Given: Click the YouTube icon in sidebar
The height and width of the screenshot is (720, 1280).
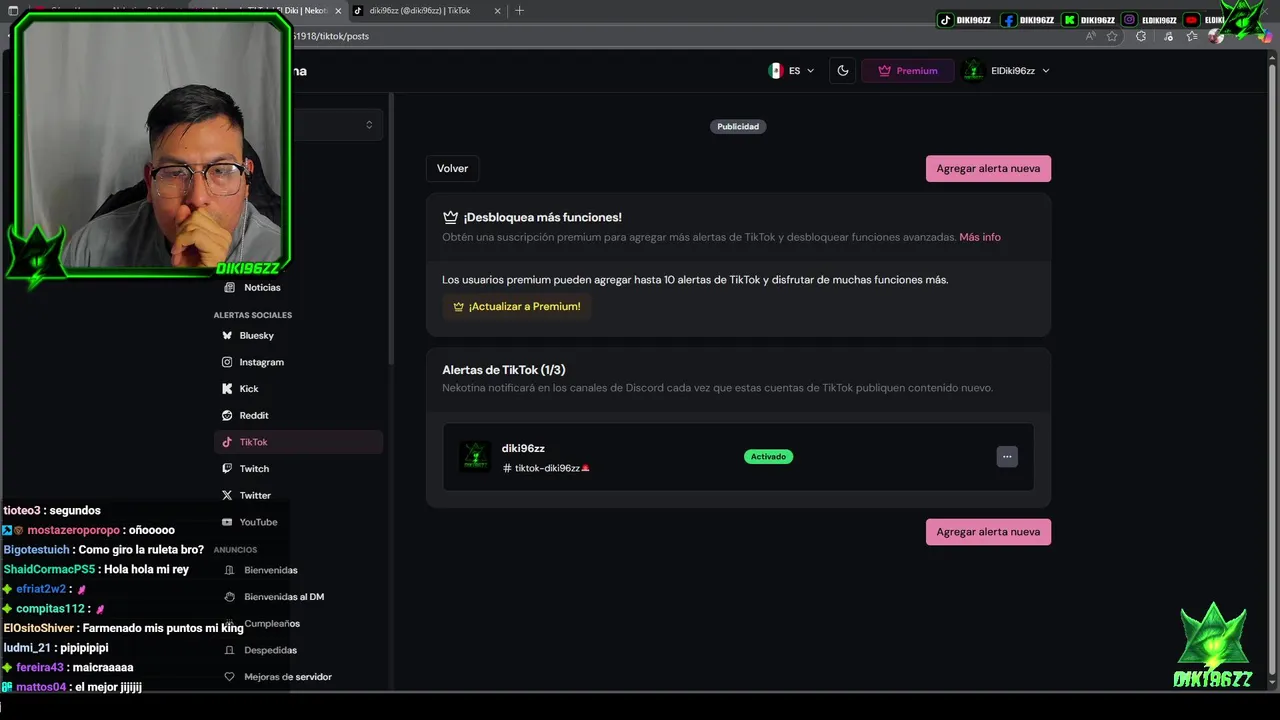Looking at the screenshot, I should 227,522.
